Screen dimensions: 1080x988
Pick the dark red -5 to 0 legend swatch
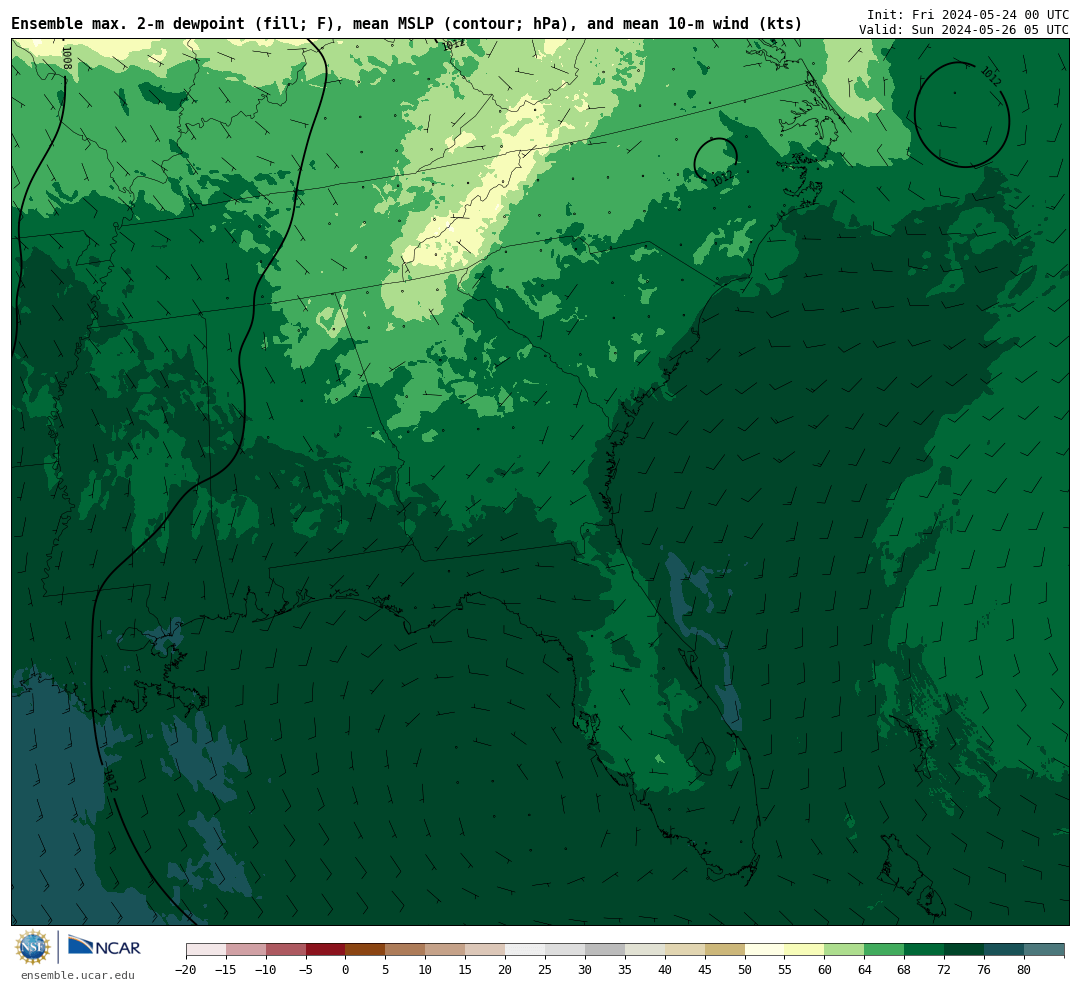click(326, 950)
